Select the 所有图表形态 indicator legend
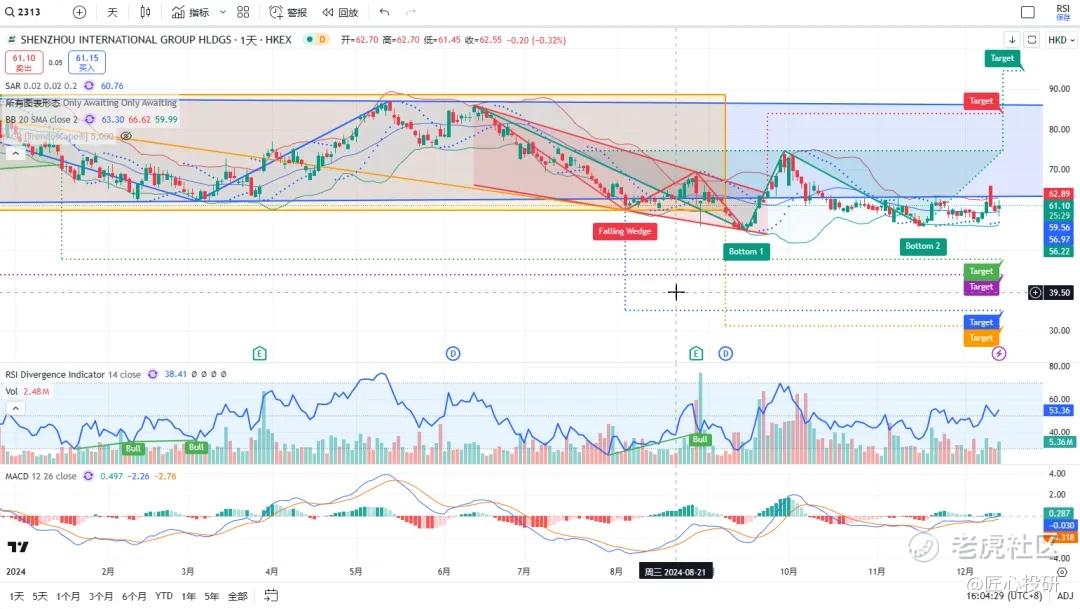 (x=91, y=103)
